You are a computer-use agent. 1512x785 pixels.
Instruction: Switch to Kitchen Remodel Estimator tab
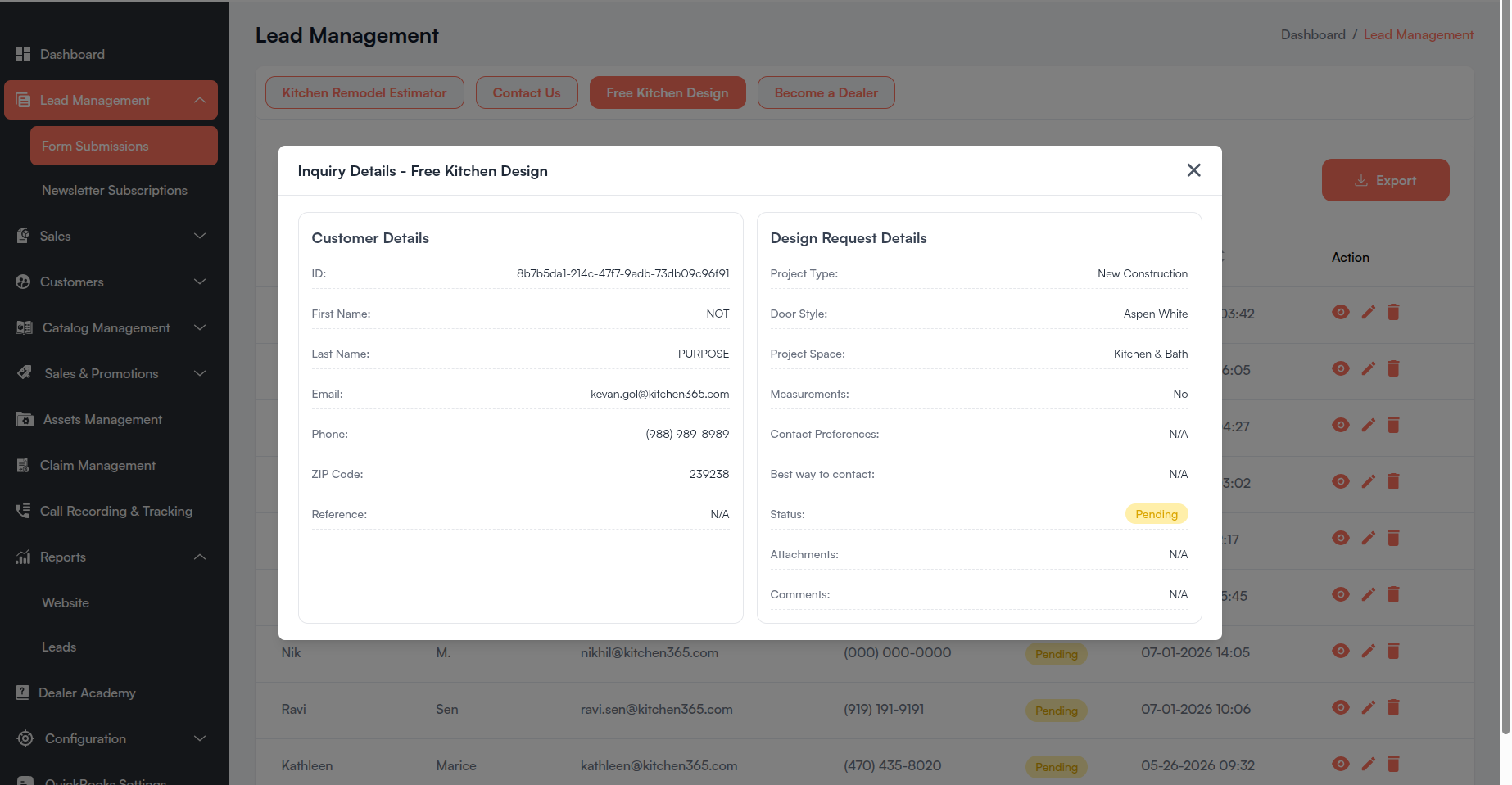364,92
